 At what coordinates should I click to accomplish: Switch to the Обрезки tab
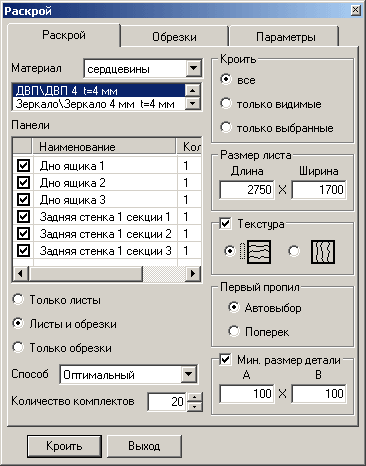tap(174, 37)
